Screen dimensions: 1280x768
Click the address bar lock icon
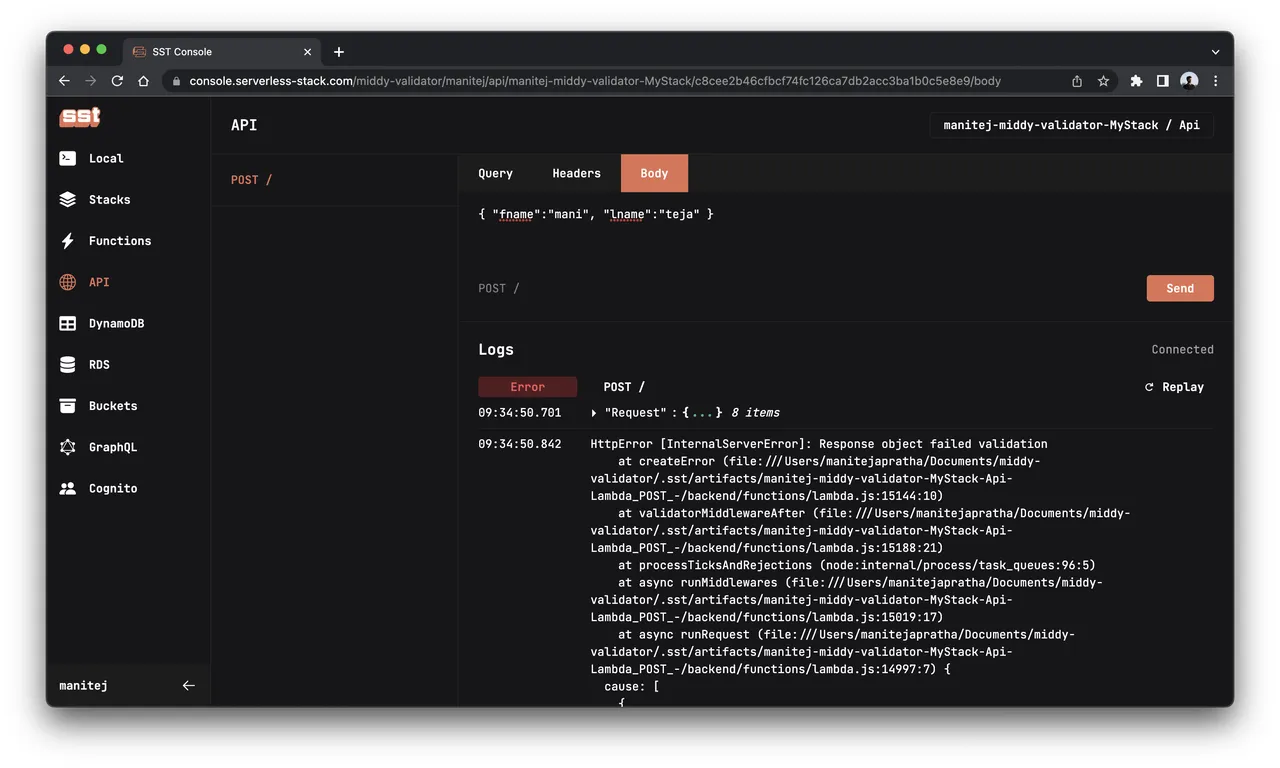pyautogui.click(x=176, y=81)
